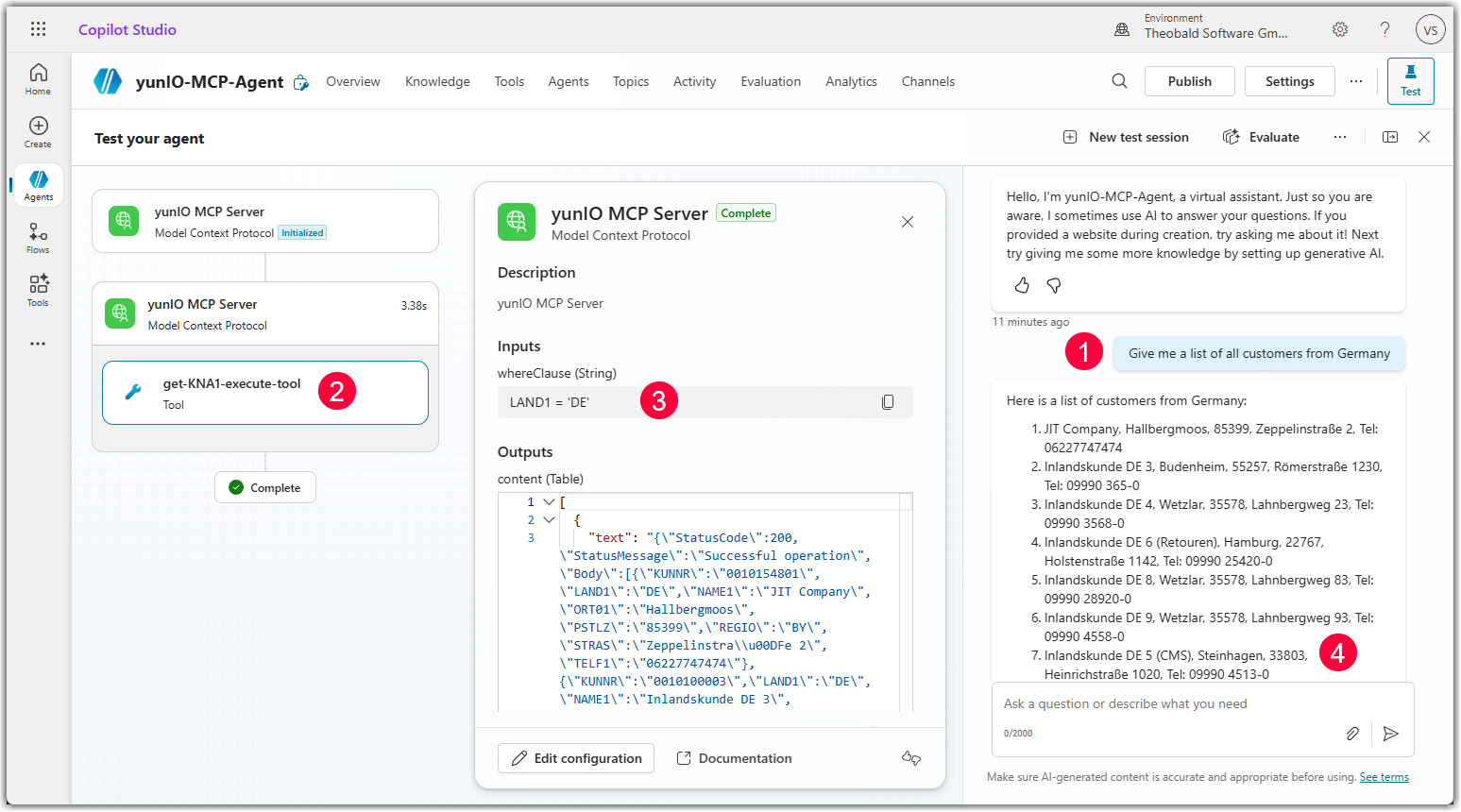The height and width of the screenshot is (812, 1461).
Task: Open the See terms link
Action: [x=1384, y=777]
